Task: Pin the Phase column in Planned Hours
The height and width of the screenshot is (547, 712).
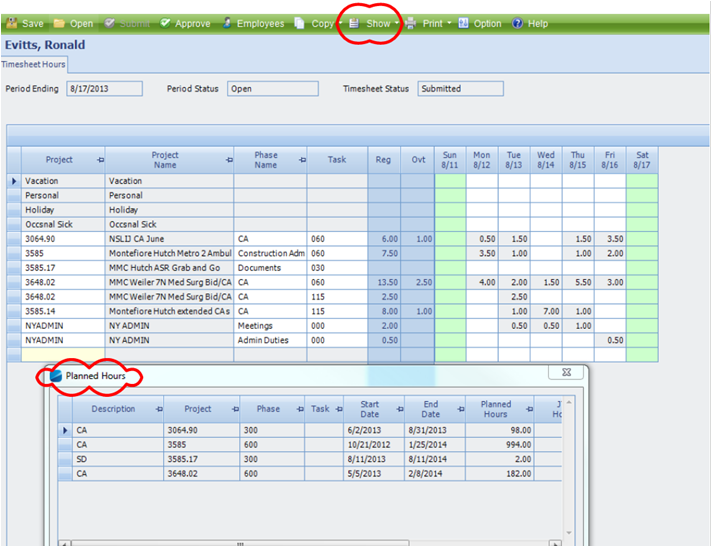Action: (x=300, y=409)
